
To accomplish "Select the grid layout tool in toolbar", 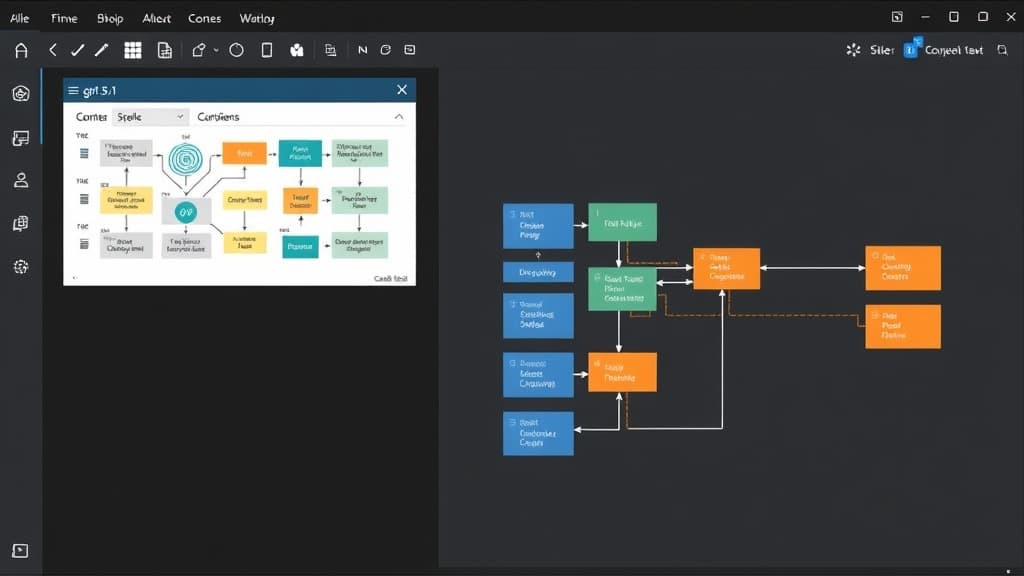I will [x=132, y=49].
